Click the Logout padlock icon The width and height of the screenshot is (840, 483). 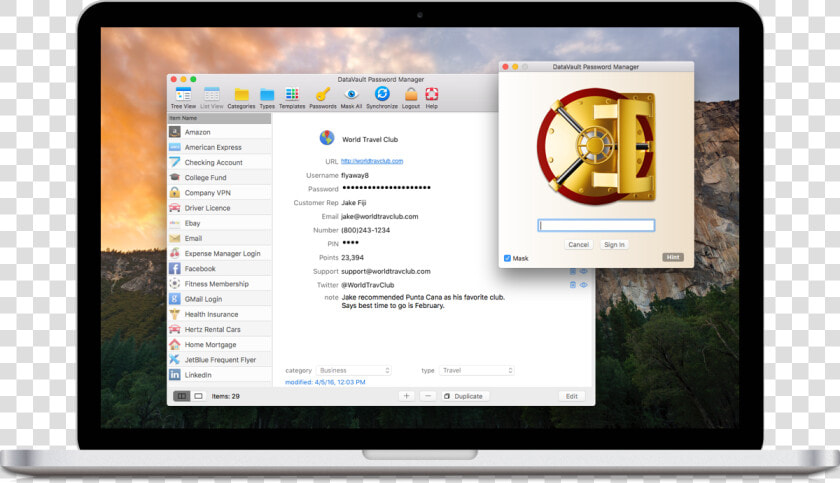pyautogui.click(x=411, y=99)
